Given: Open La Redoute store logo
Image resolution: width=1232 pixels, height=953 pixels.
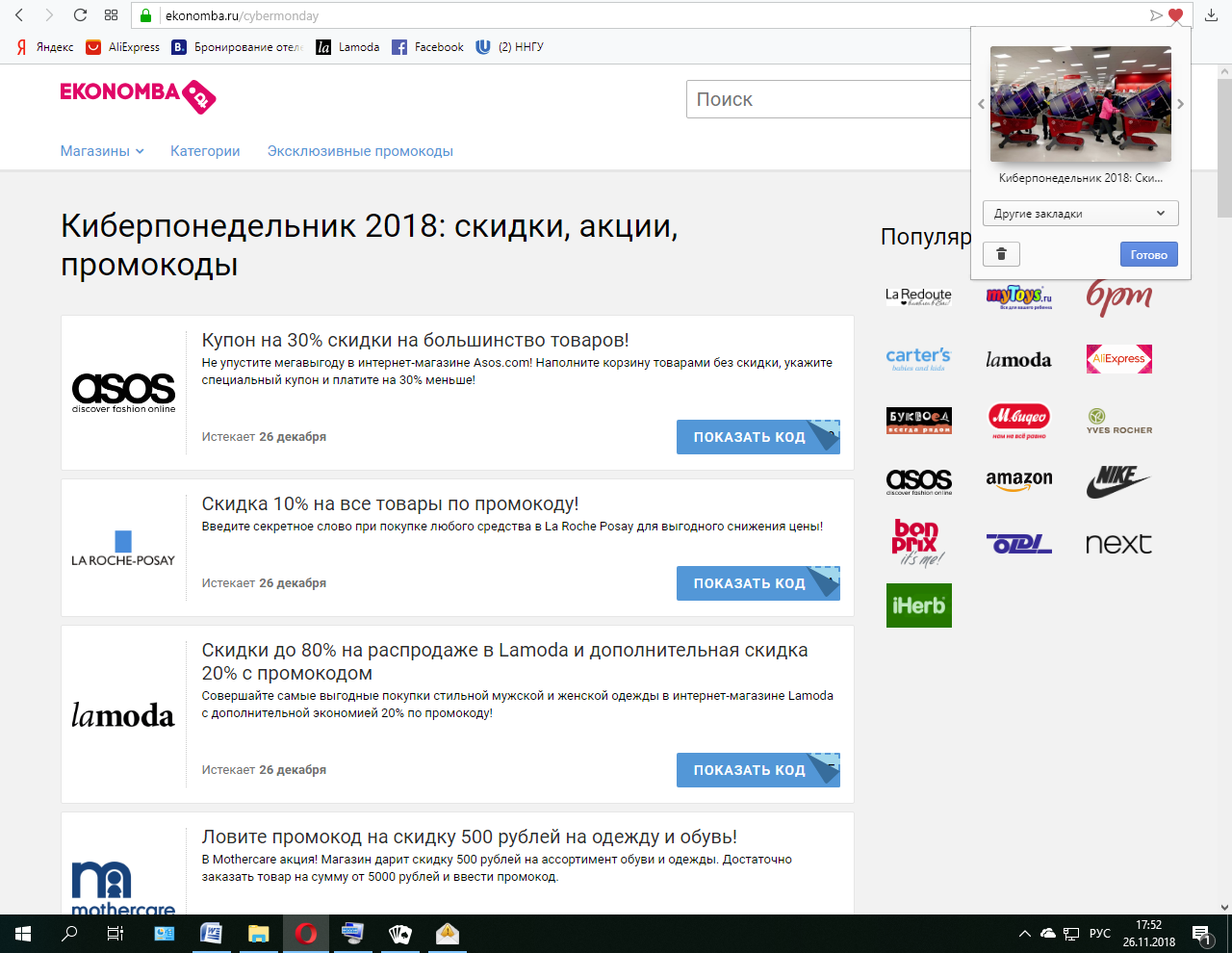Looking at the screenshot, I should click(x=918, y=296).
